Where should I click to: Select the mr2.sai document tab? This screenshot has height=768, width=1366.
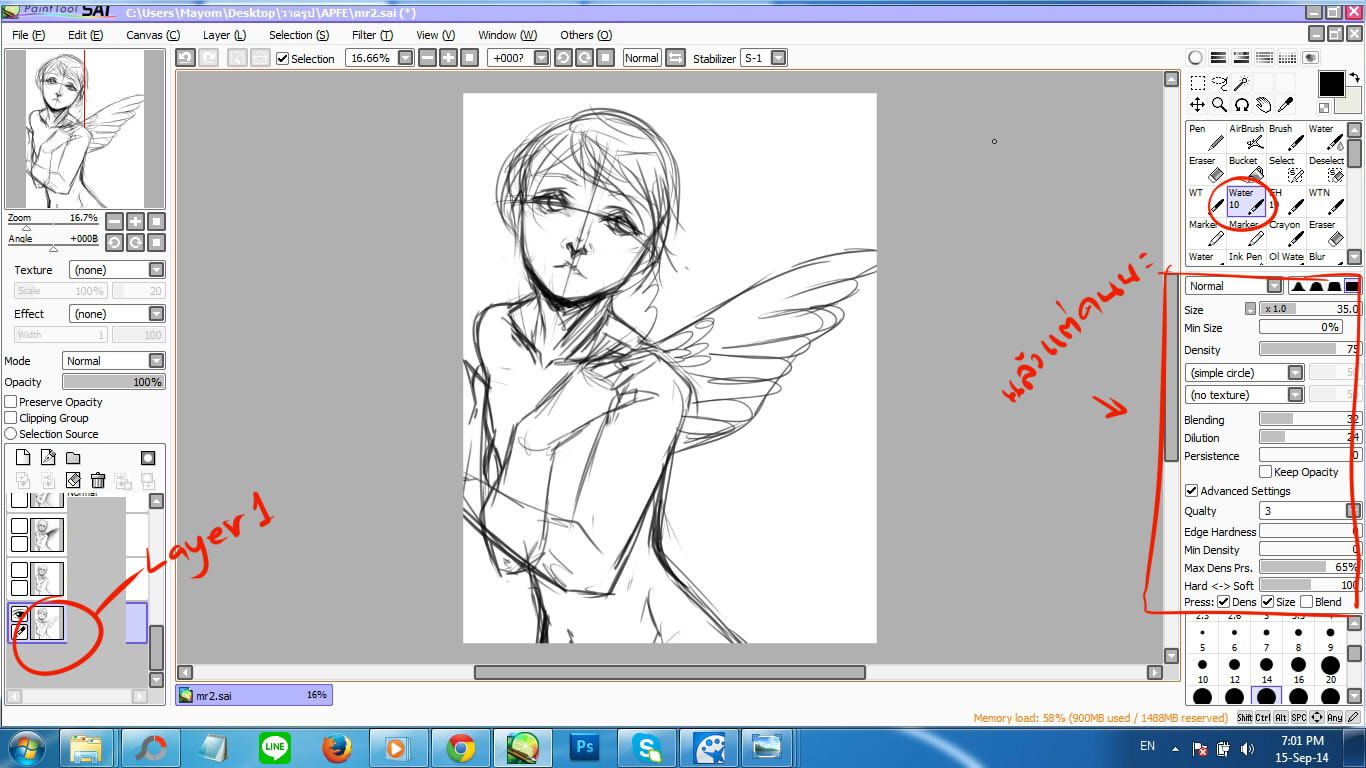(254, 695)
